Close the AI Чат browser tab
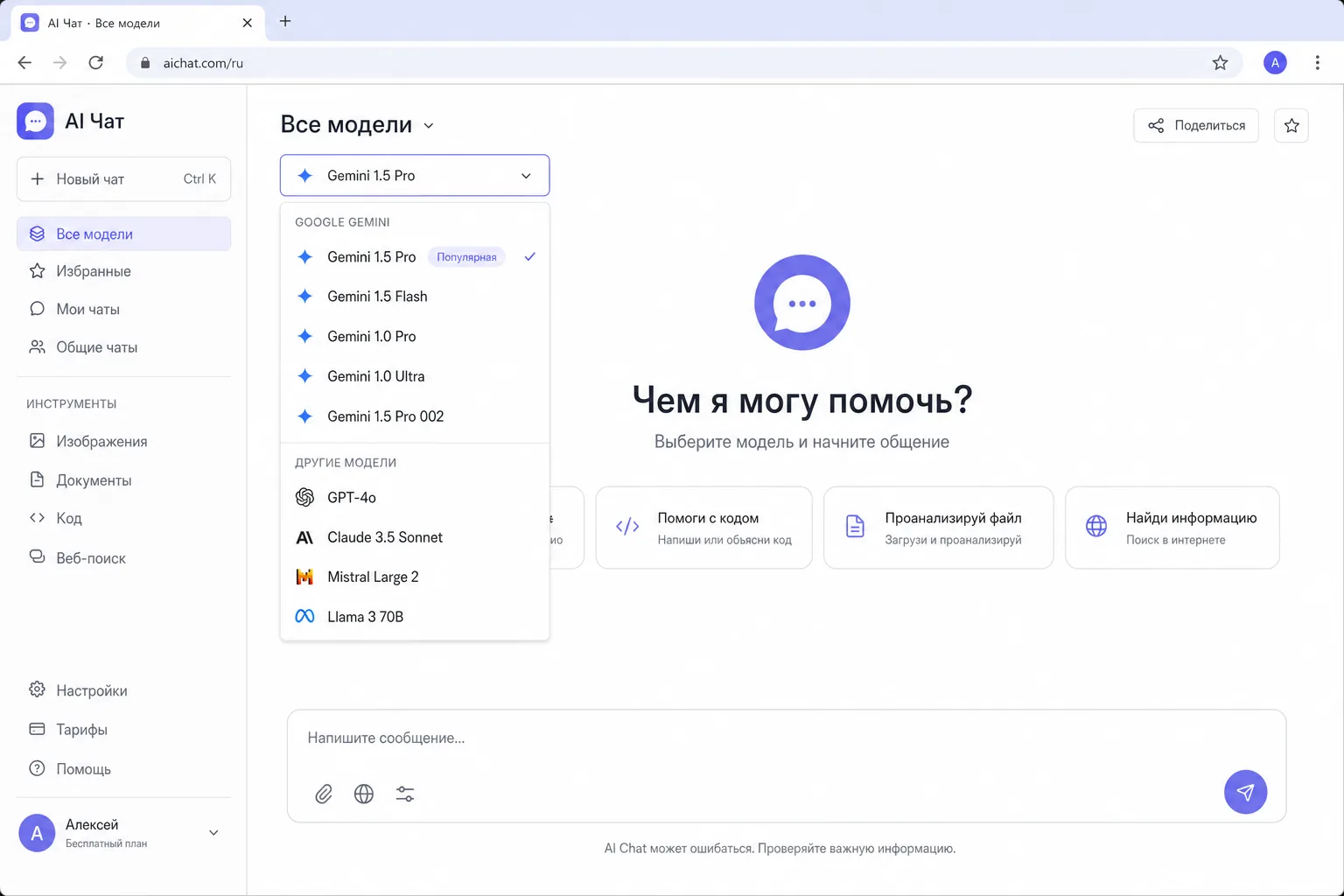 pyautogui.click(x=247, y=23)
